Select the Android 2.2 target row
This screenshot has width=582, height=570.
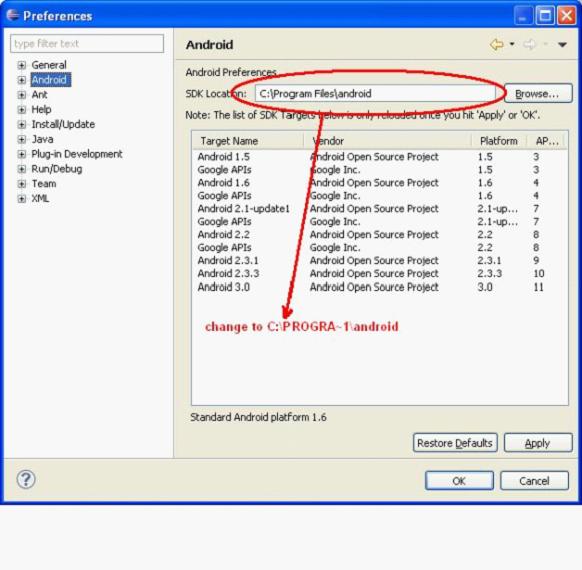click(x=380, y=235)
